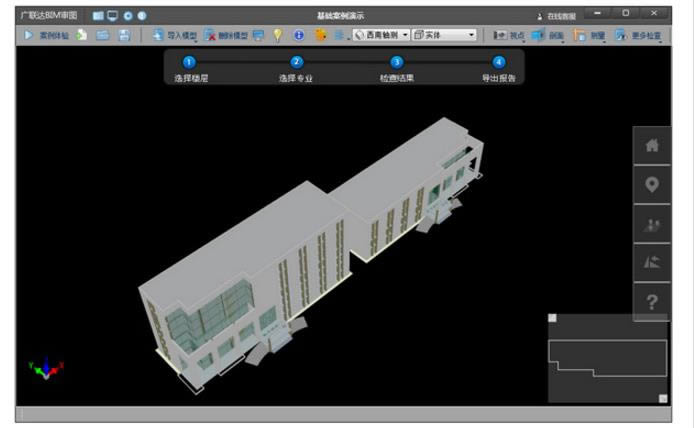Click 导入模型 import model button

[175, 35]
